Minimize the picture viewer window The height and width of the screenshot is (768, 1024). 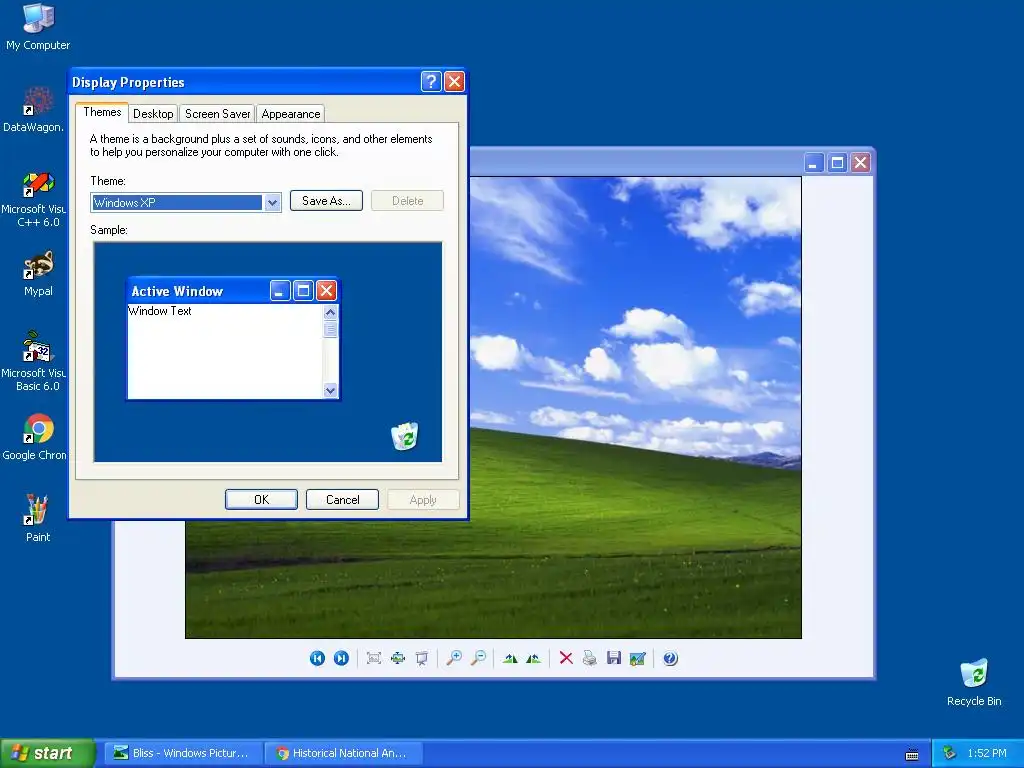coord(814,163)
